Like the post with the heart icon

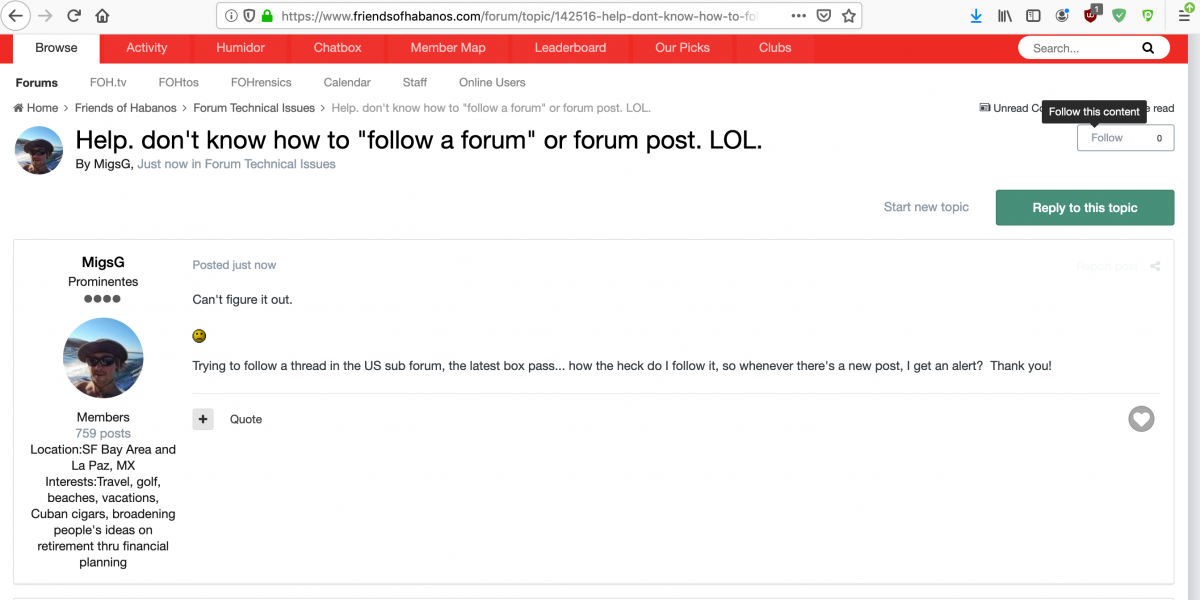1141,419
